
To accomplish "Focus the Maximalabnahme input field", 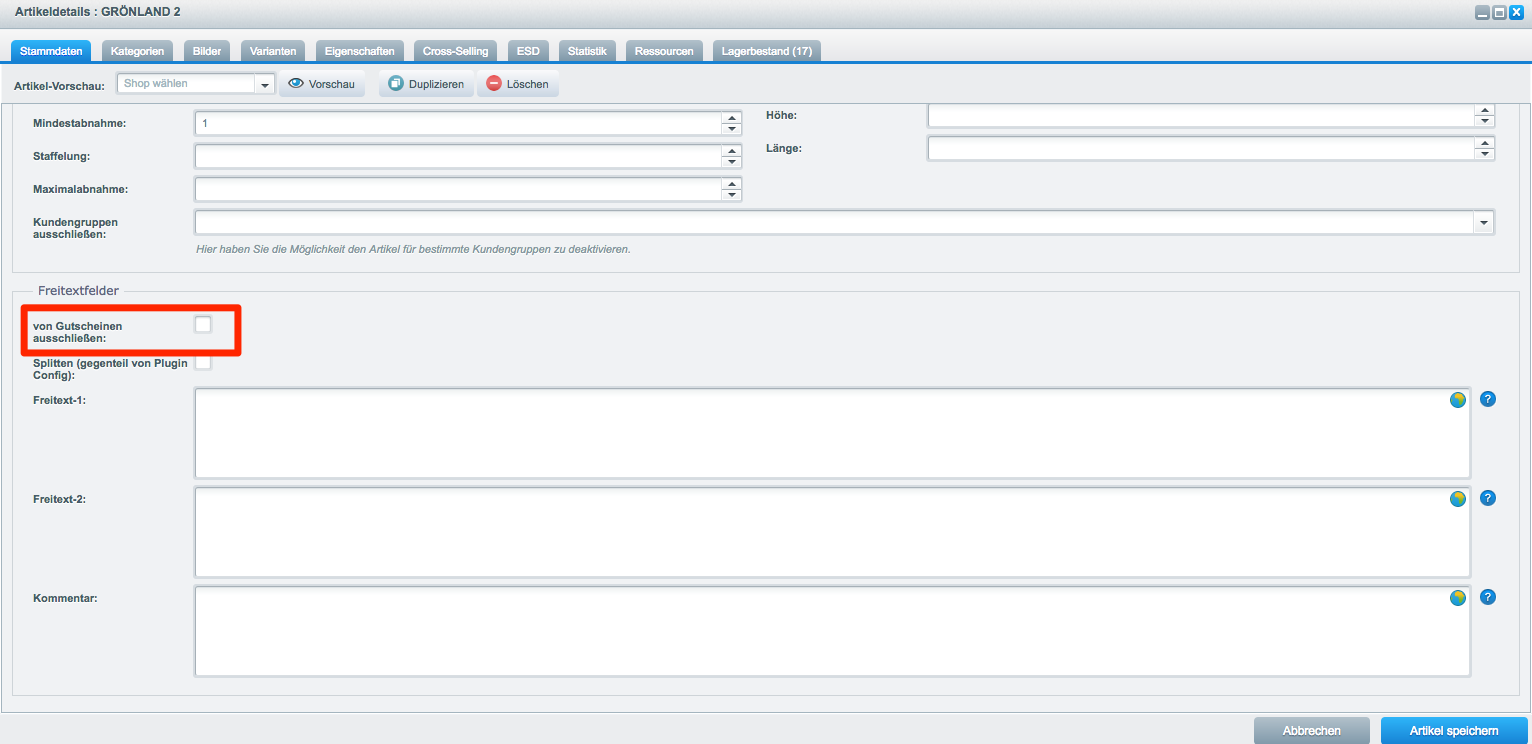I will pos(459,189).
